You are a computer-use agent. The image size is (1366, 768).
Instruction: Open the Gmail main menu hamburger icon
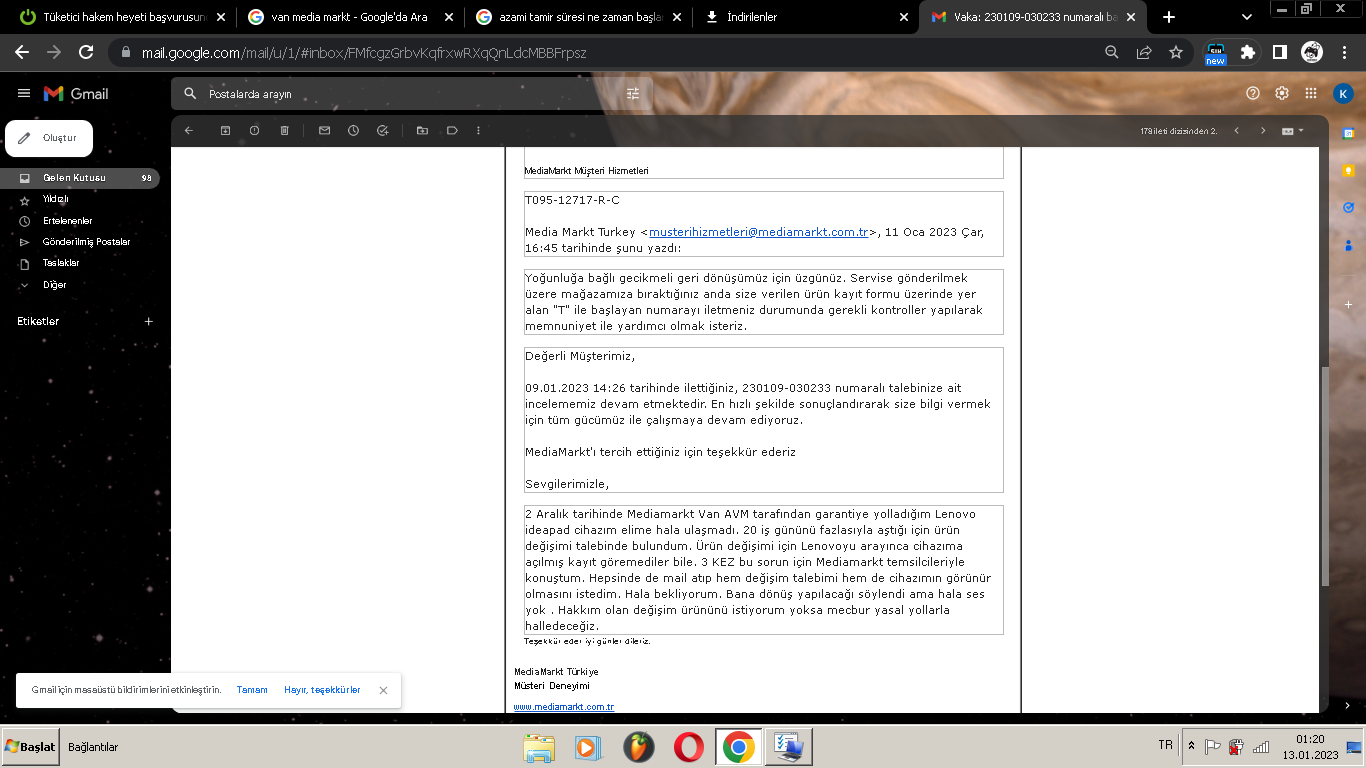24,93
